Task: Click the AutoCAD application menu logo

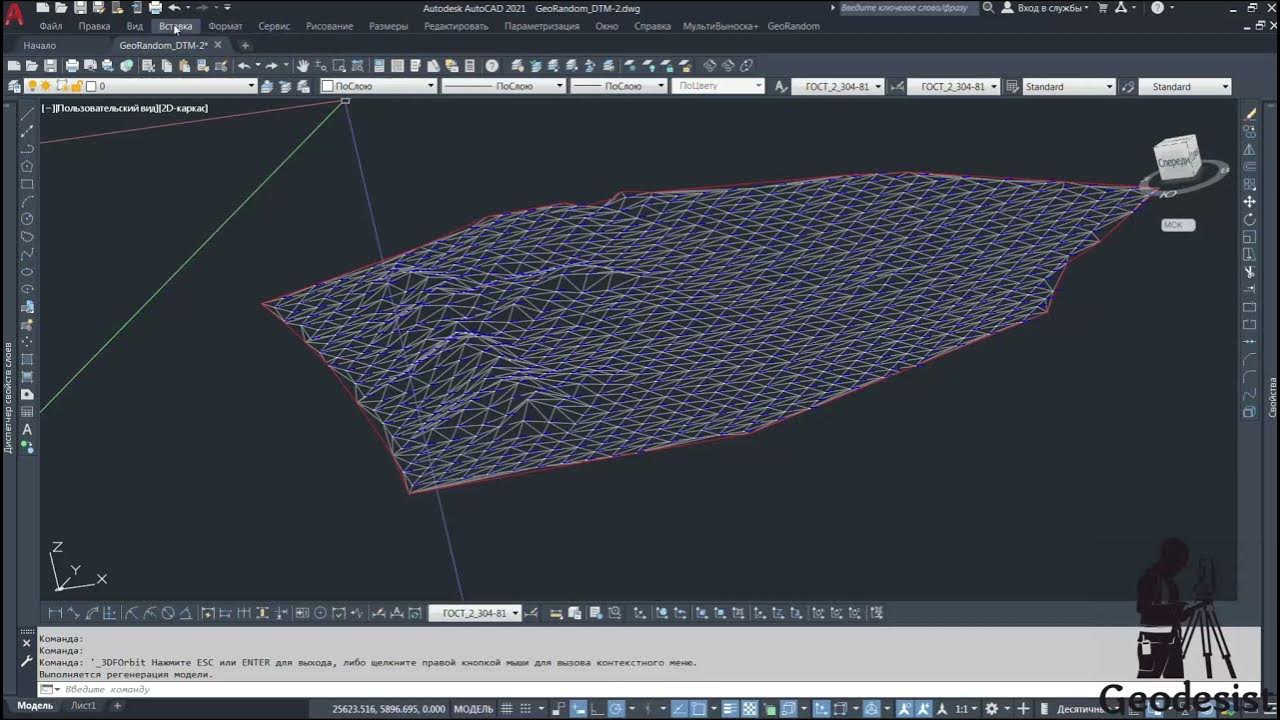Action: click(x=13, y=15)
